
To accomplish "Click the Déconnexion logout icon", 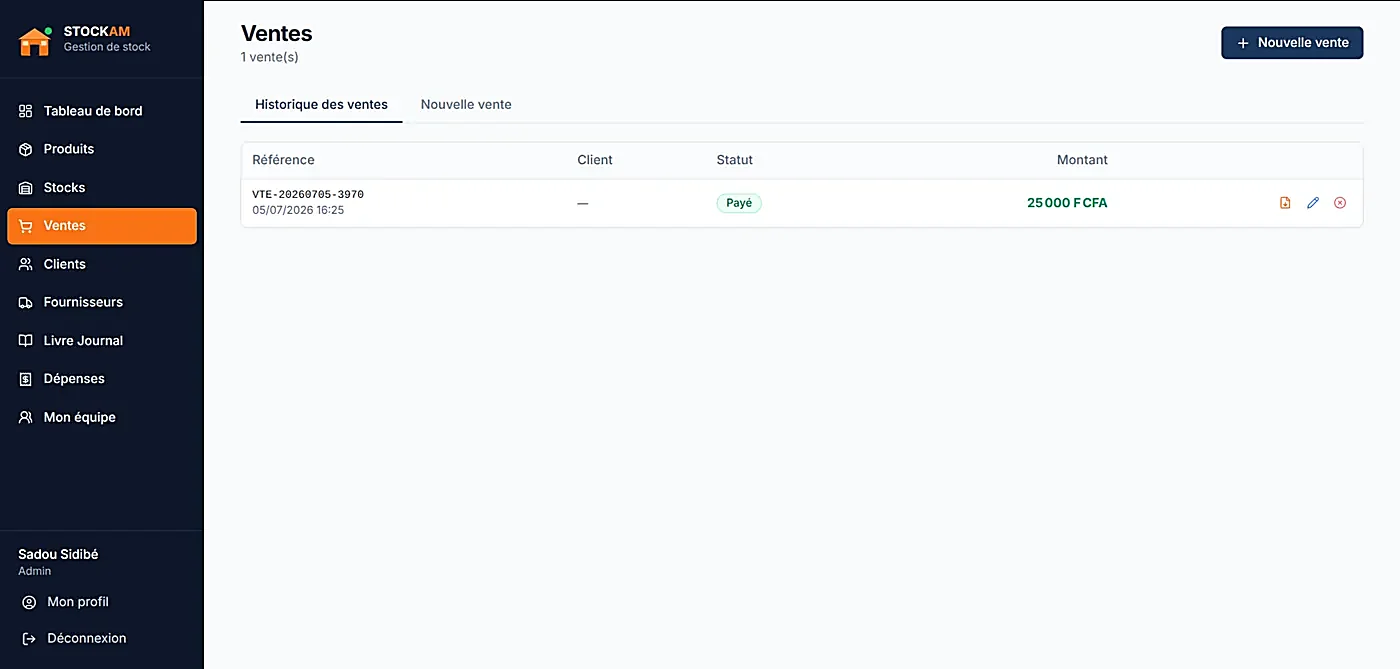I will (x=29, y=638).
